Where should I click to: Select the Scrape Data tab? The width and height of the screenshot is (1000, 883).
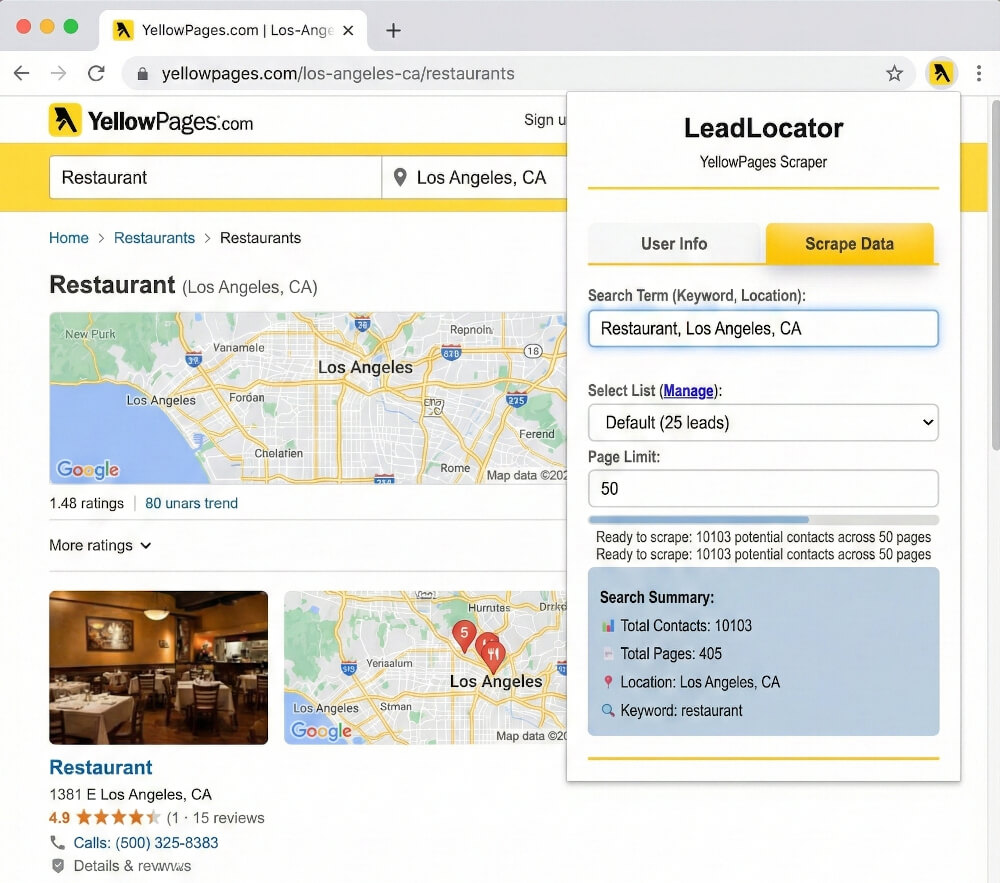(850, 243)
